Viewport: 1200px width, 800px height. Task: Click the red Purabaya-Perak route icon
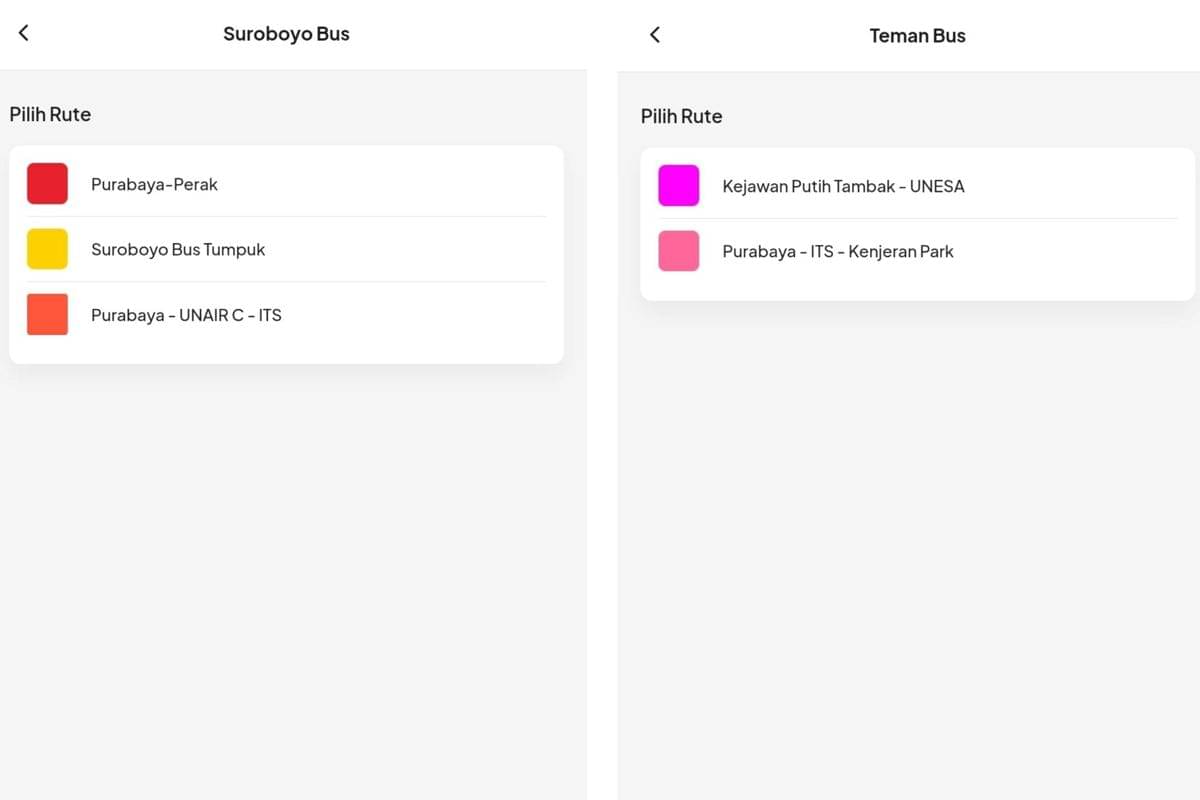click(x=47, y=184)
